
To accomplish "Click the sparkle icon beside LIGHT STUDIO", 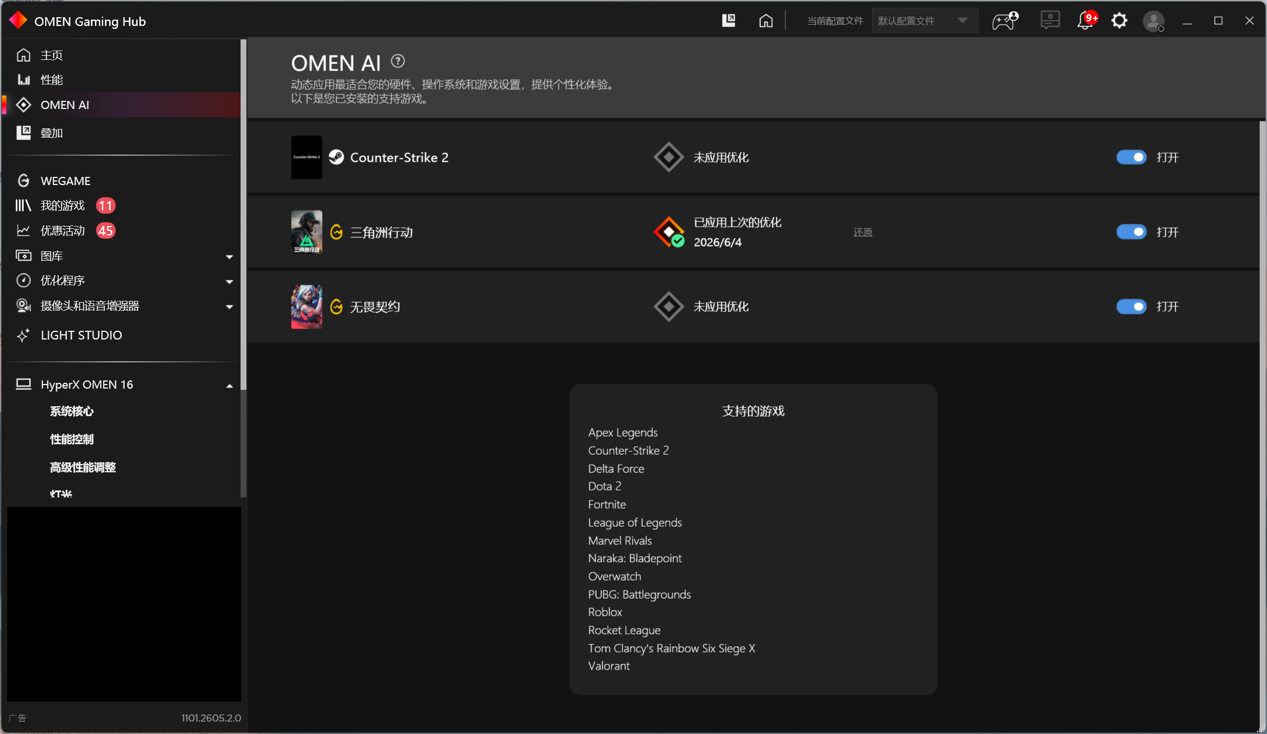I will click(23, 336).
